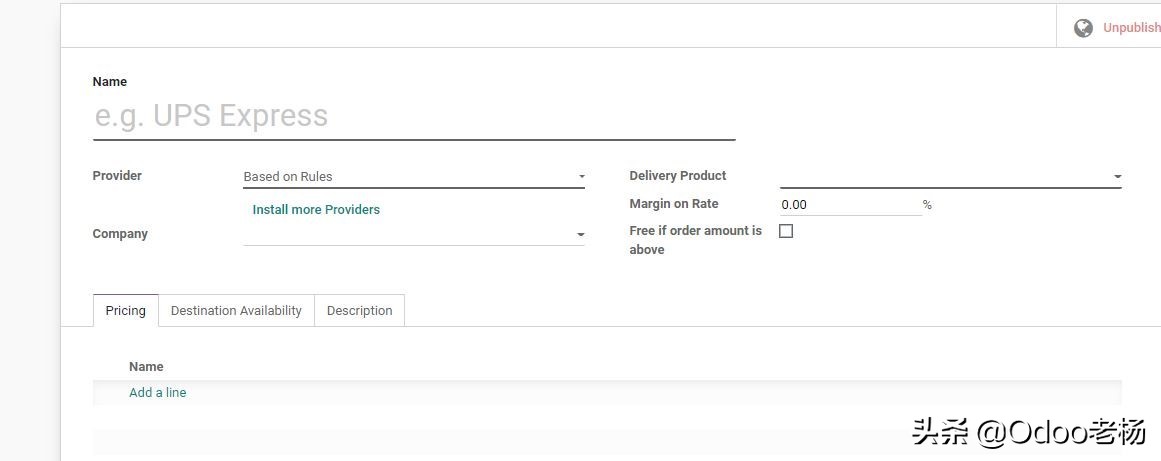1161x461 pixels.
Task: Click the Margin on Rate 0.00 input
Action: pyautogui.click(x=848, y=204)
